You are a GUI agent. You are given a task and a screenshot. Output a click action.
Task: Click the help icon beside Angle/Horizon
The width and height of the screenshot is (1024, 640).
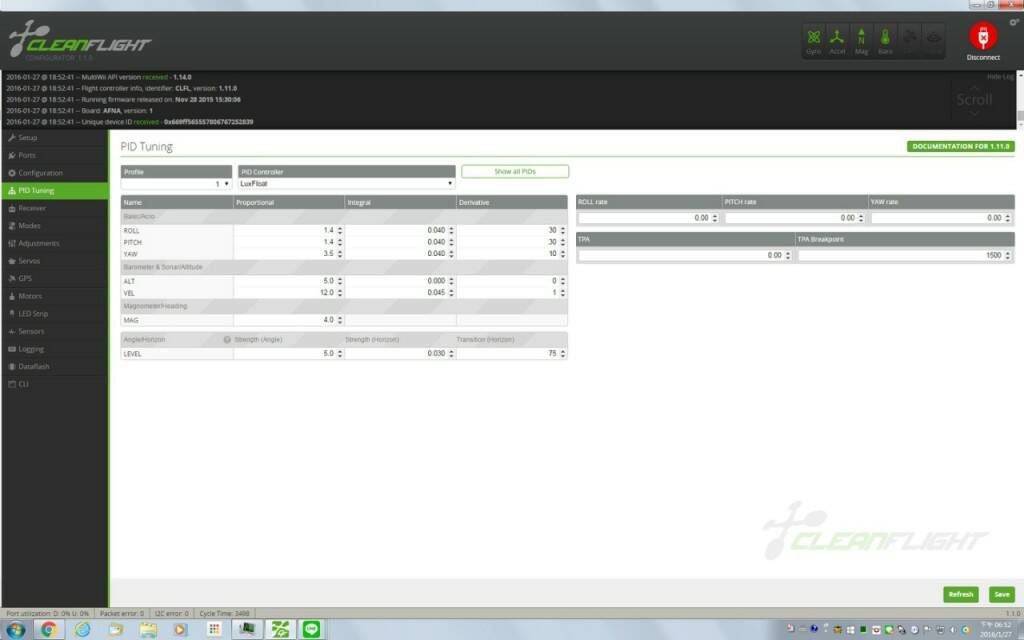pos(227,340)
